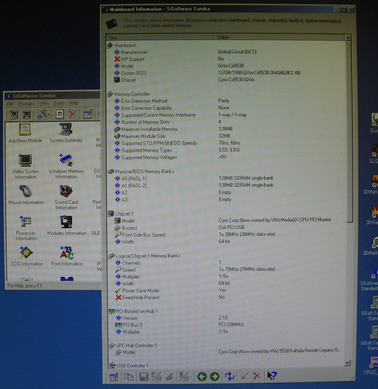Open the Tools menu in Sandra

point(59,104)
